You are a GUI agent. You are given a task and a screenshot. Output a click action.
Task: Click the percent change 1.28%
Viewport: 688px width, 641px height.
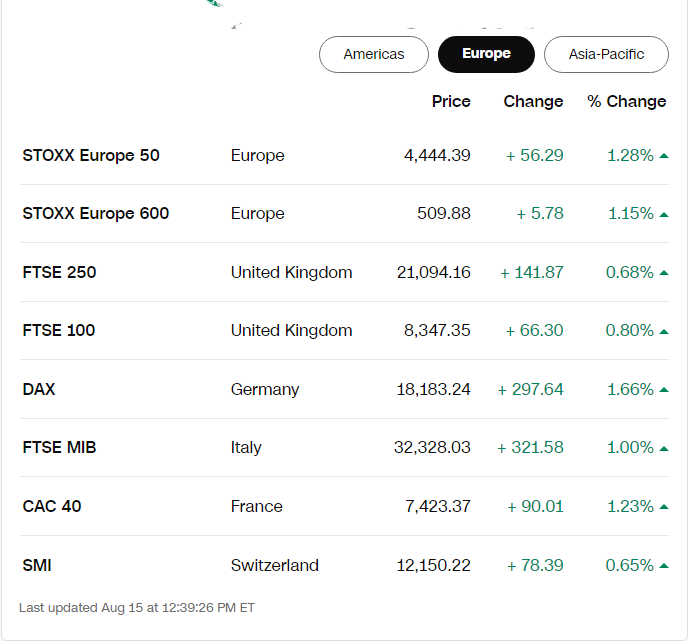pos(631,155)
